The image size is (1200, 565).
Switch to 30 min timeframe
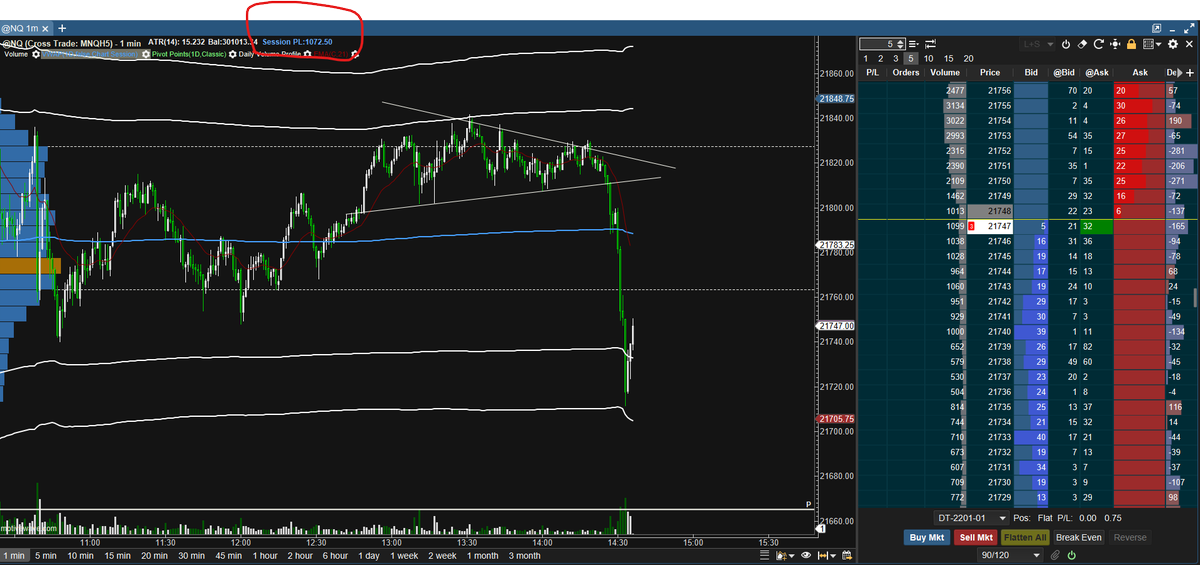[x=193, y=555]
